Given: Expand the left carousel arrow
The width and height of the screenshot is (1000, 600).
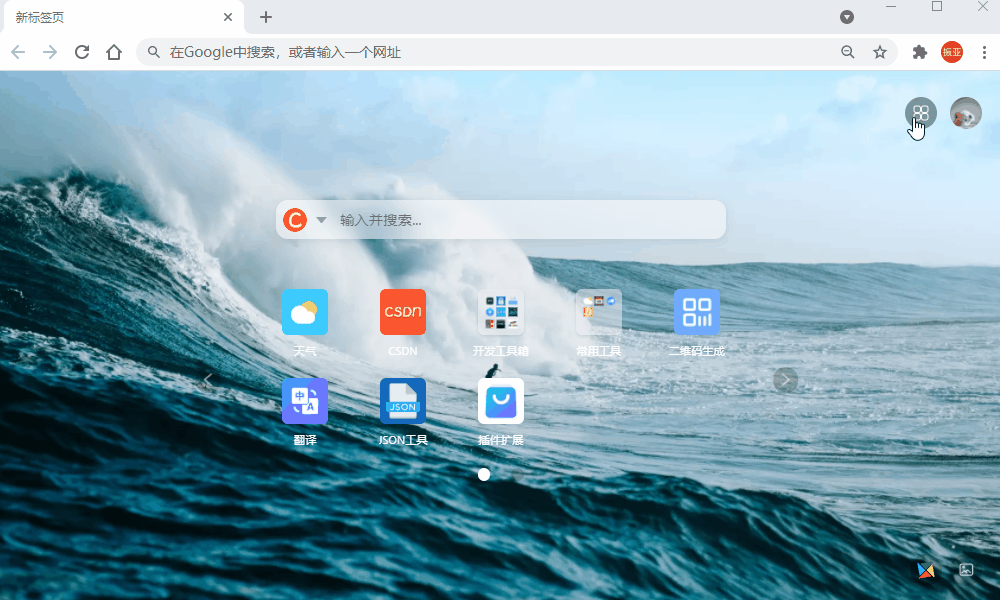Looking at the screenshot, I should click(208, 380).
